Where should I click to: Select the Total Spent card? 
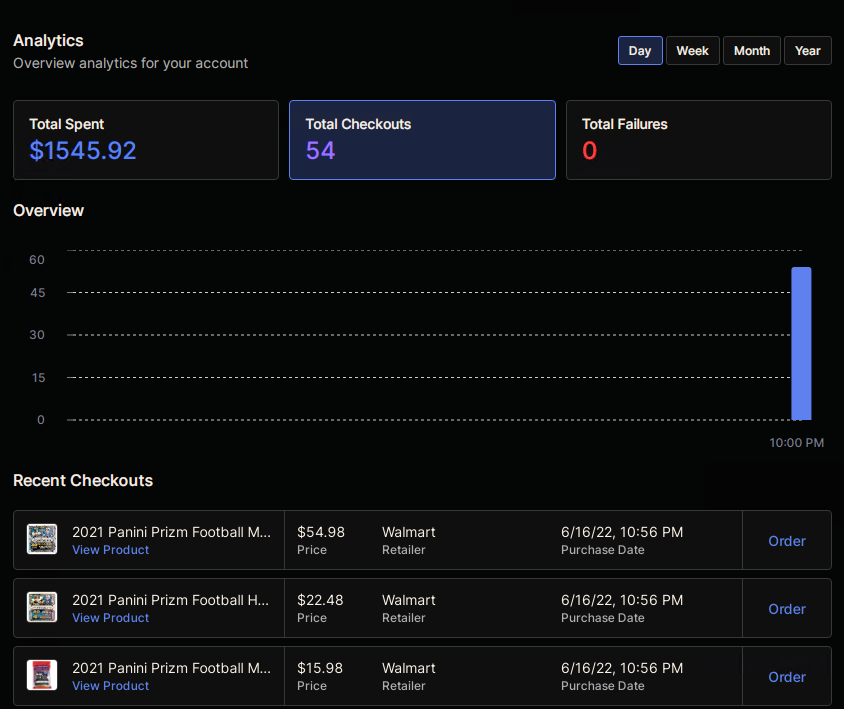click(146, 140)
